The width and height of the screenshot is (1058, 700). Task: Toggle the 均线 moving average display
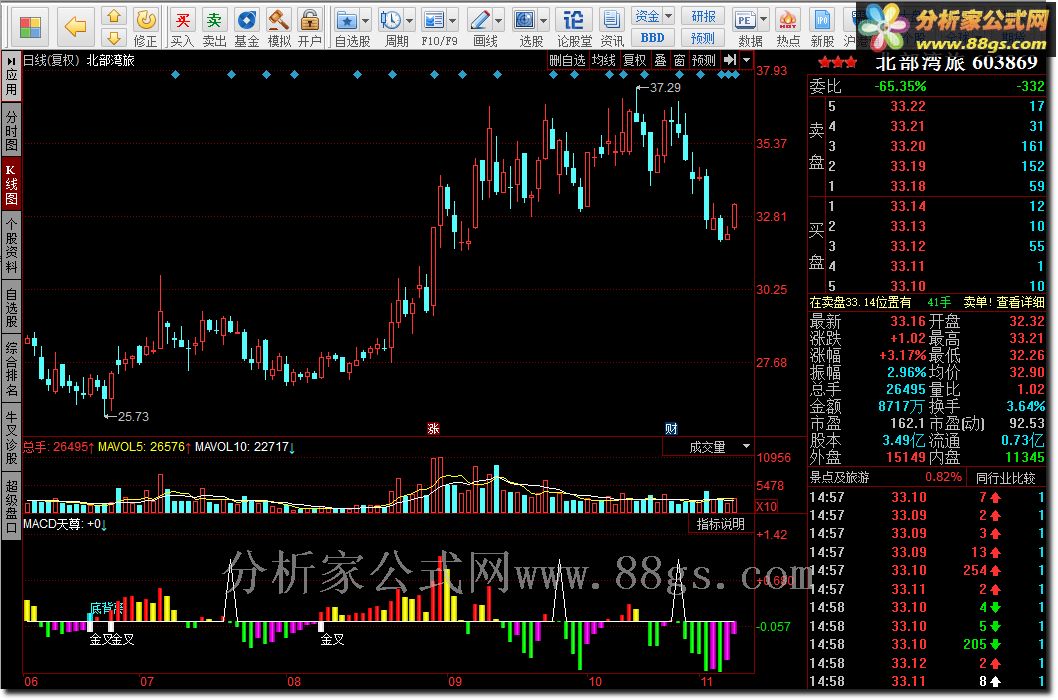604,60
